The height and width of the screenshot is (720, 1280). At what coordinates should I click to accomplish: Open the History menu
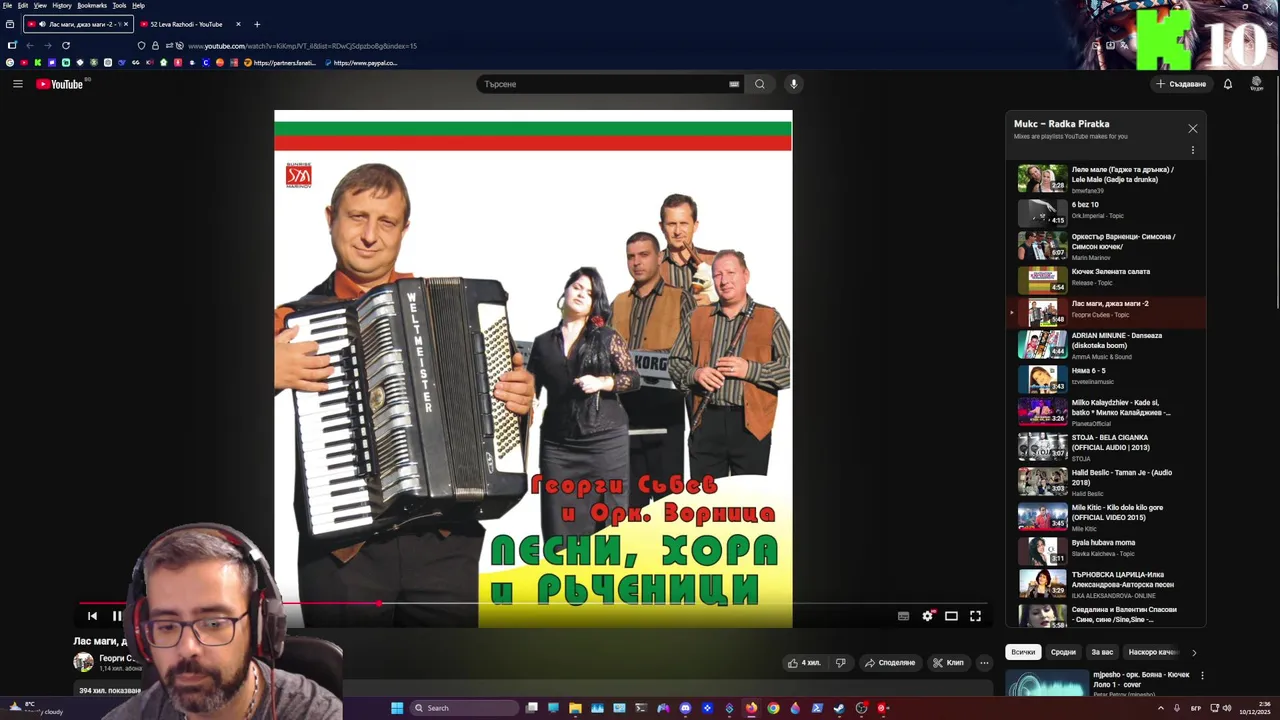click(x=62, y=5)
